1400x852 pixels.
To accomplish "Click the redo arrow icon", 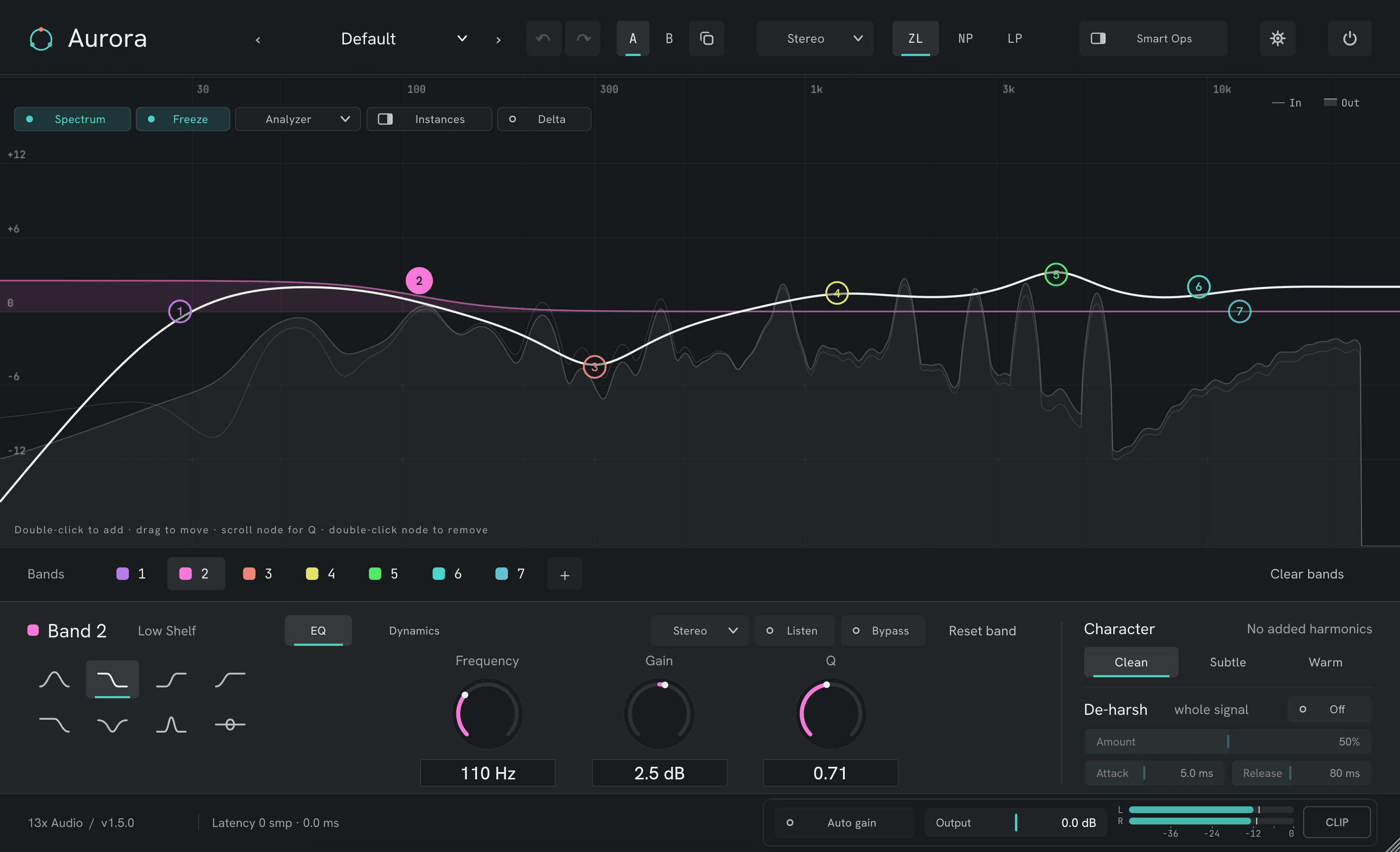I will (583, 39).
